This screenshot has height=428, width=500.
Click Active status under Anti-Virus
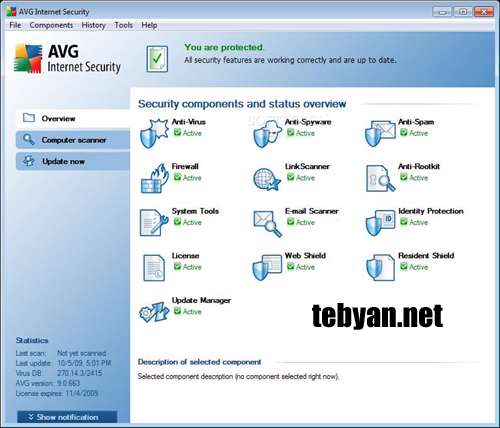[187, 133]
